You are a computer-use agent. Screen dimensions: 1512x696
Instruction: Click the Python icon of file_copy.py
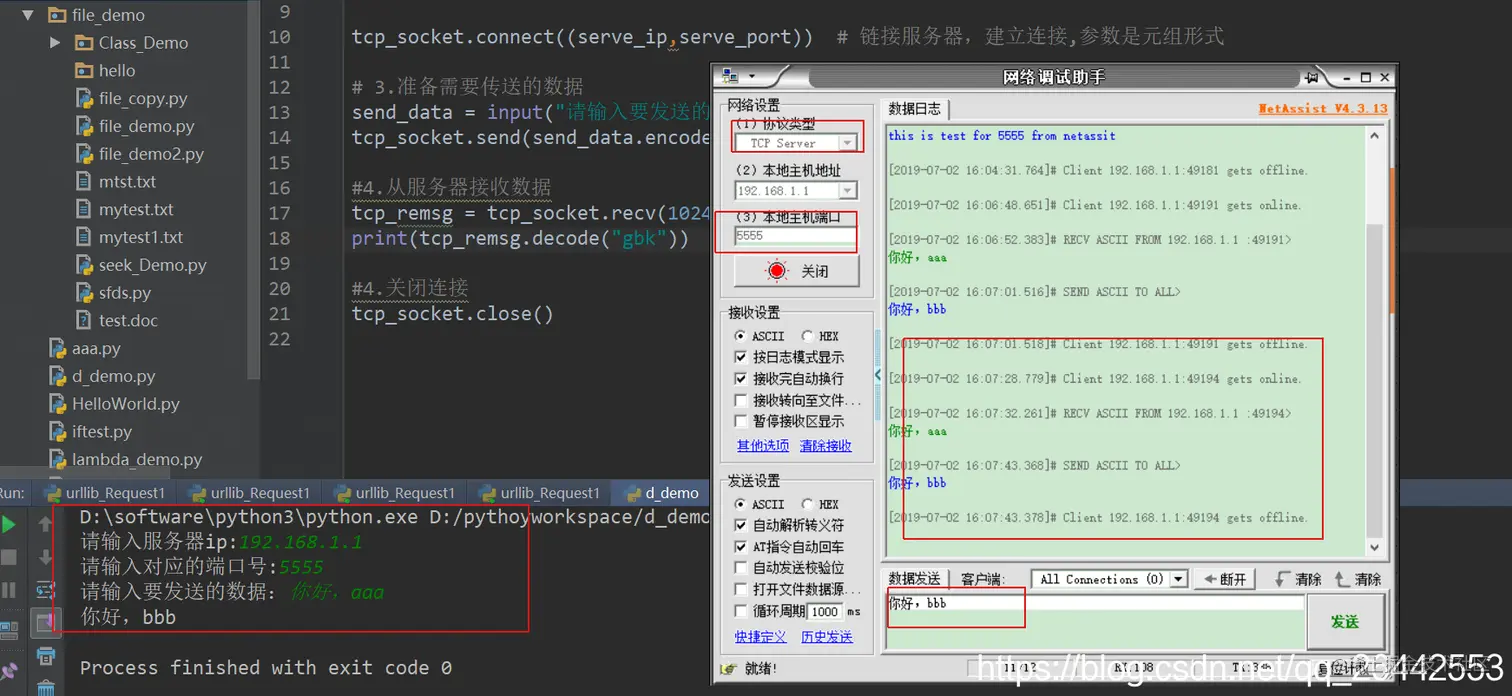point(84,98)
